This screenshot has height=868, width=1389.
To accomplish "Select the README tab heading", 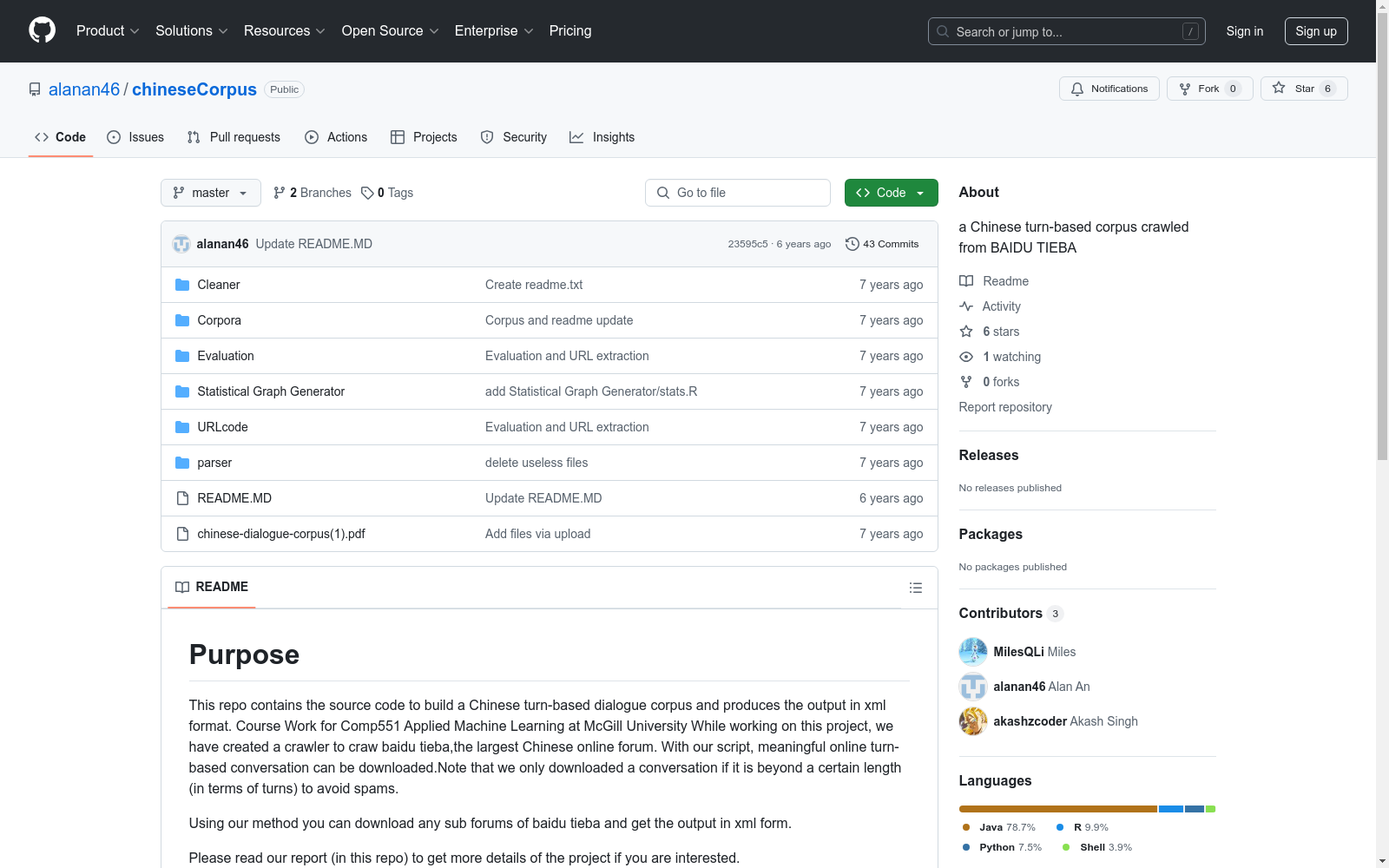I will pyautogui.click(x=212, y=588).
